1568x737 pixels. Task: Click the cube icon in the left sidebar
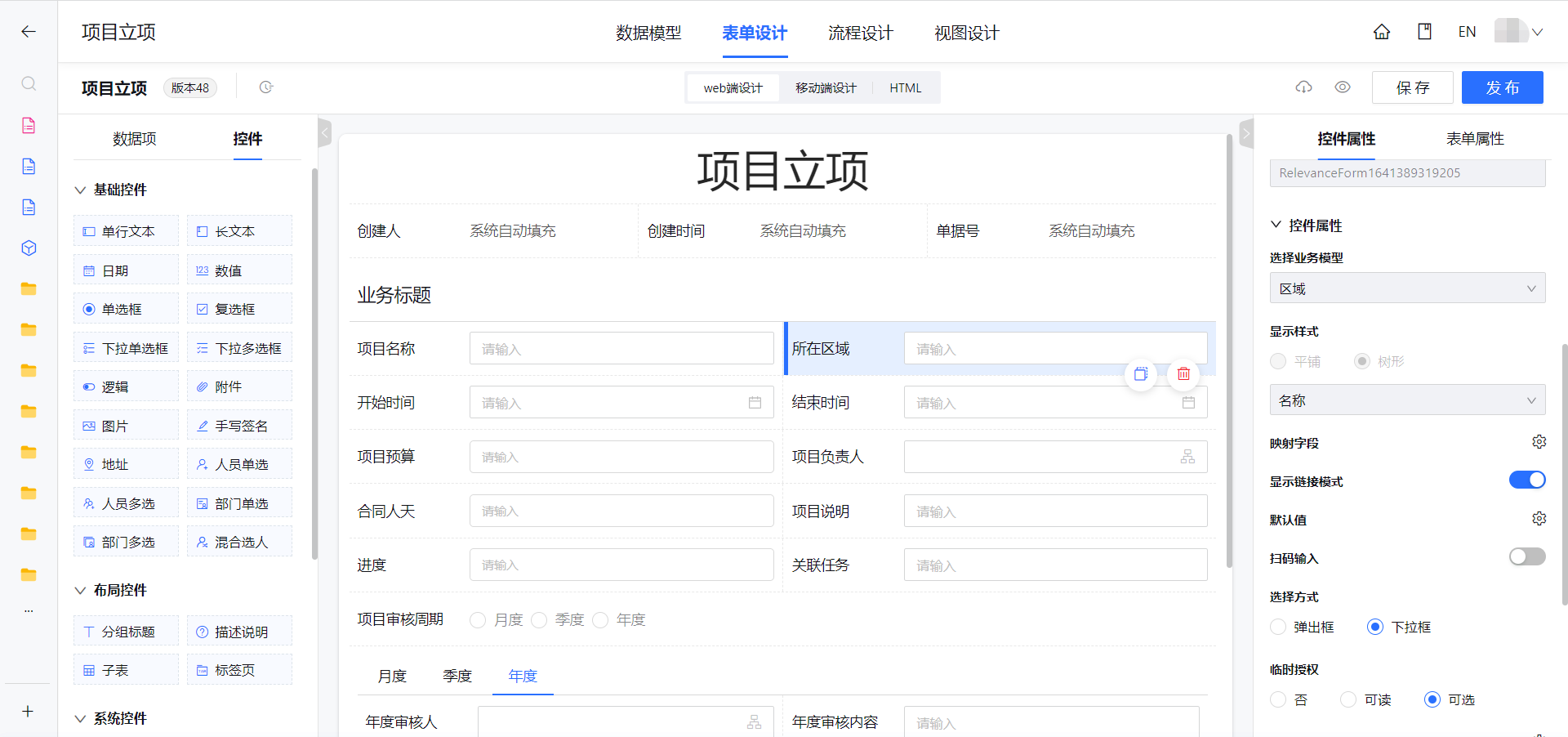point(29,248)
